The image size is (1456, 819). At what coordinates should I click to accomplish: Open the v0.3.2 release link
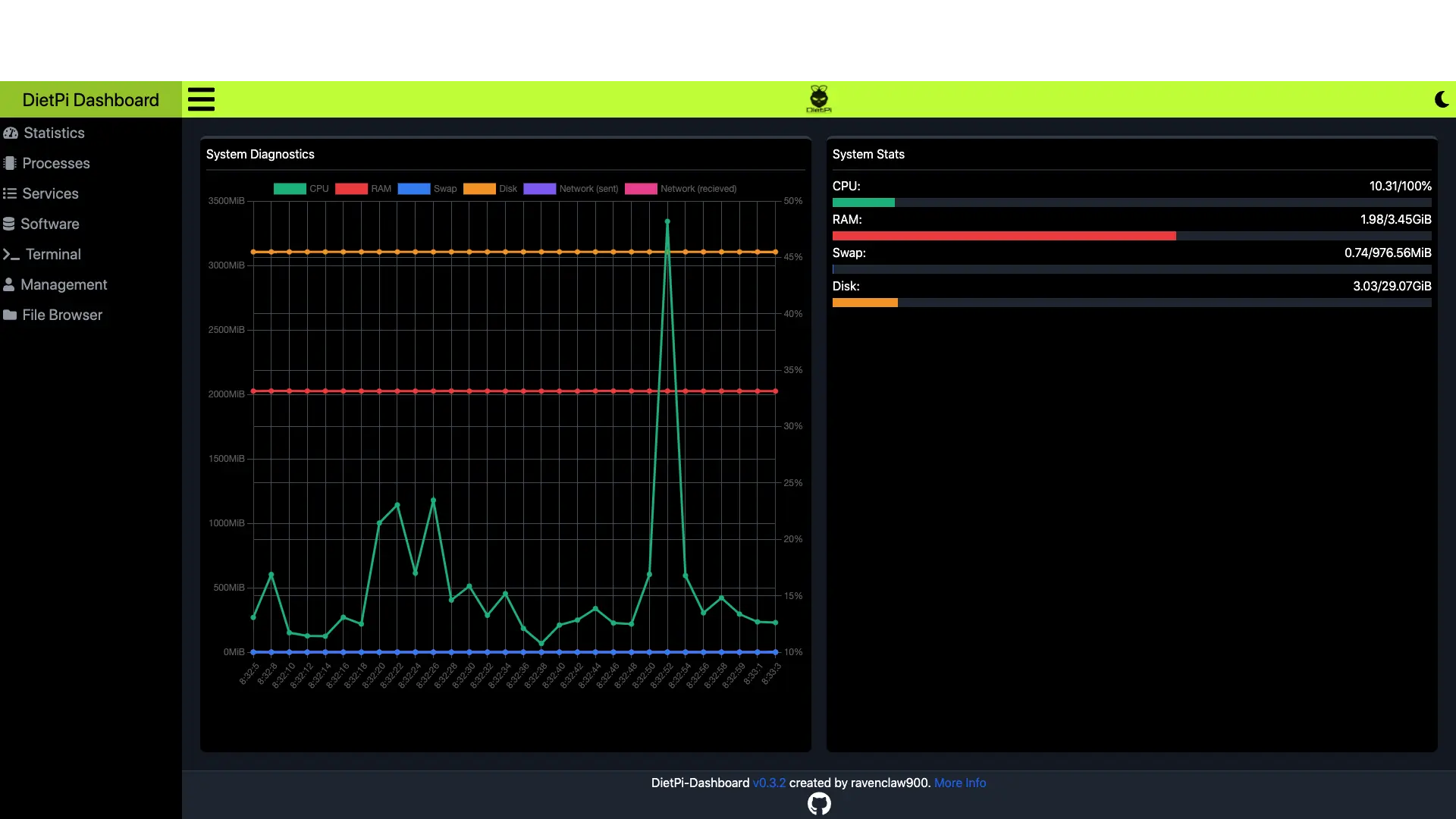point(769,783)
